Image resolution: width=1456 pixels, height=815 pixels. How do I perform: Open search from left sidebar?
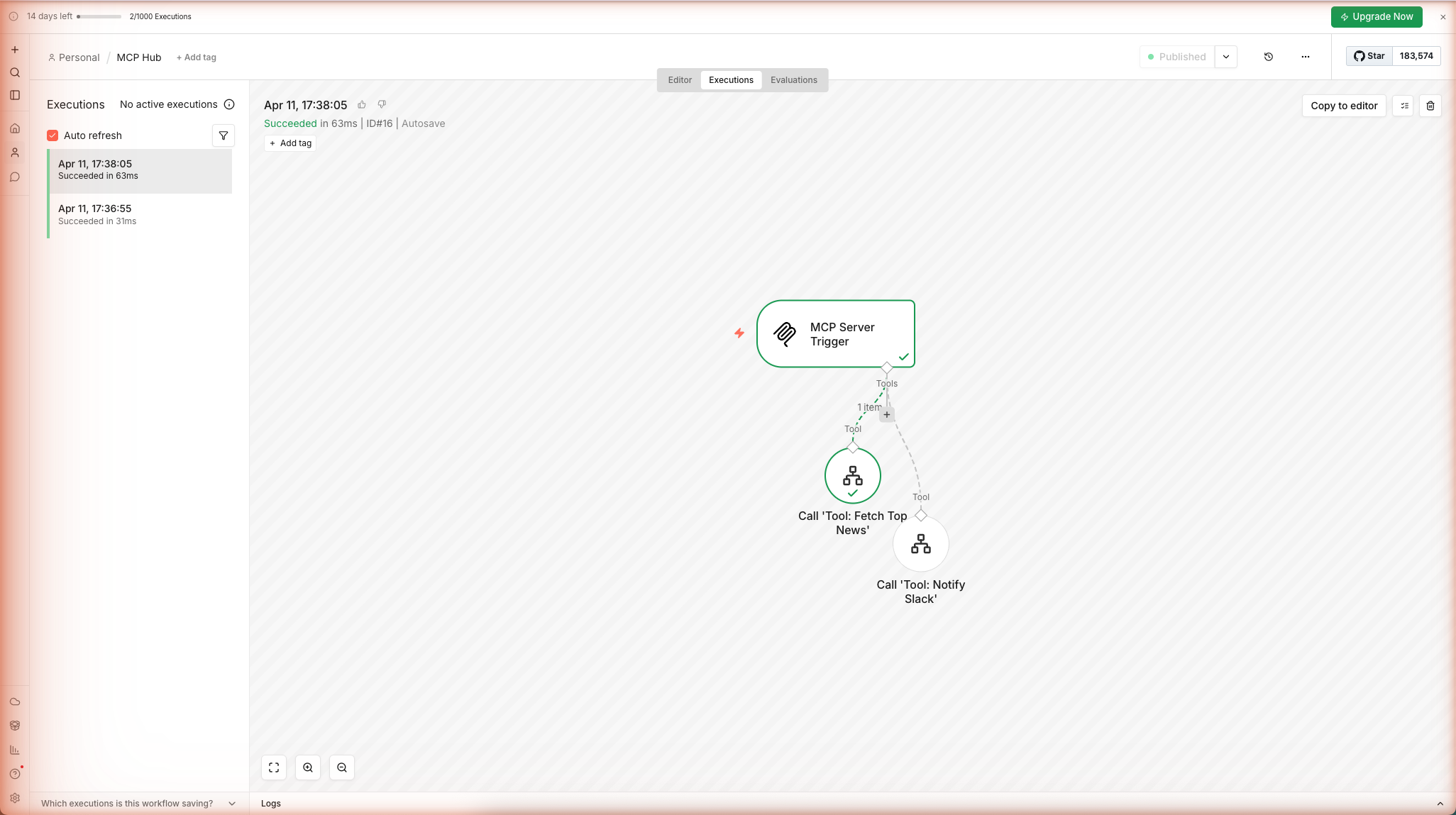click(x=15, y=72)
